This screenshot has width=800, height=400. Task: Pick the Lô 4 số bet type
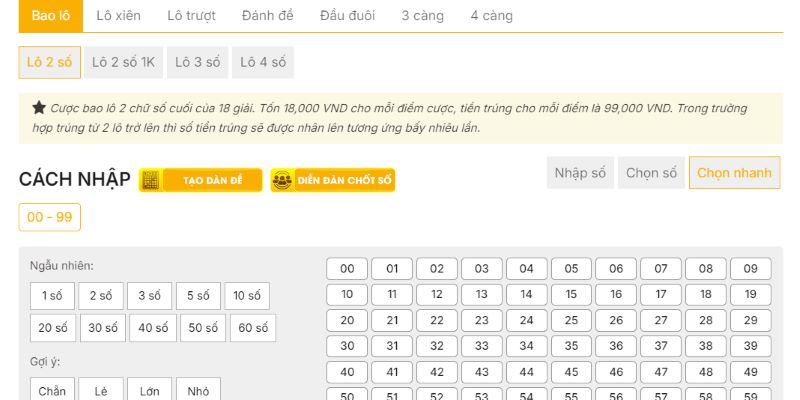263,62
